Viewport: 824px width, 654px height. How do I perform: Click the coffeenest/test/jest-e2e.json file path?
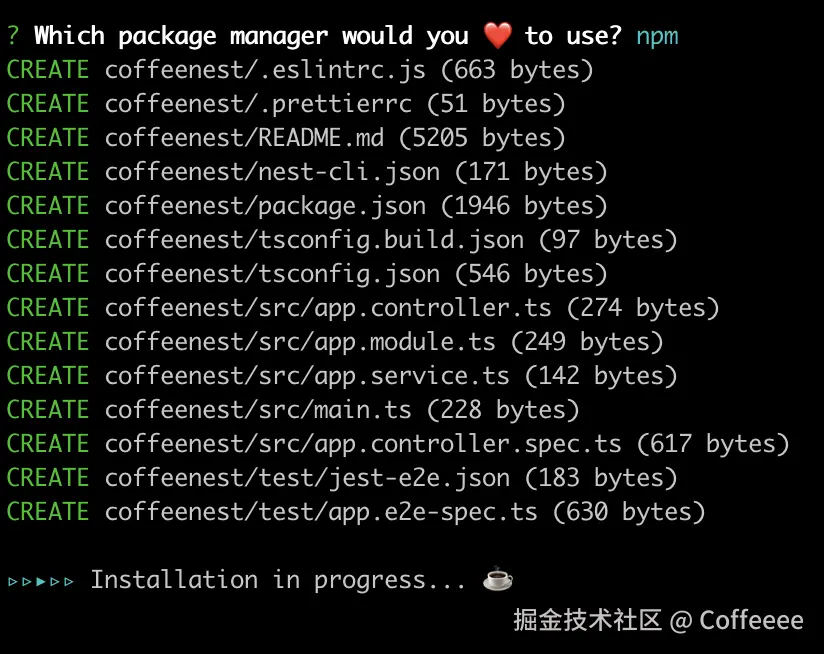pyautogui.click(x=307, y=478)
